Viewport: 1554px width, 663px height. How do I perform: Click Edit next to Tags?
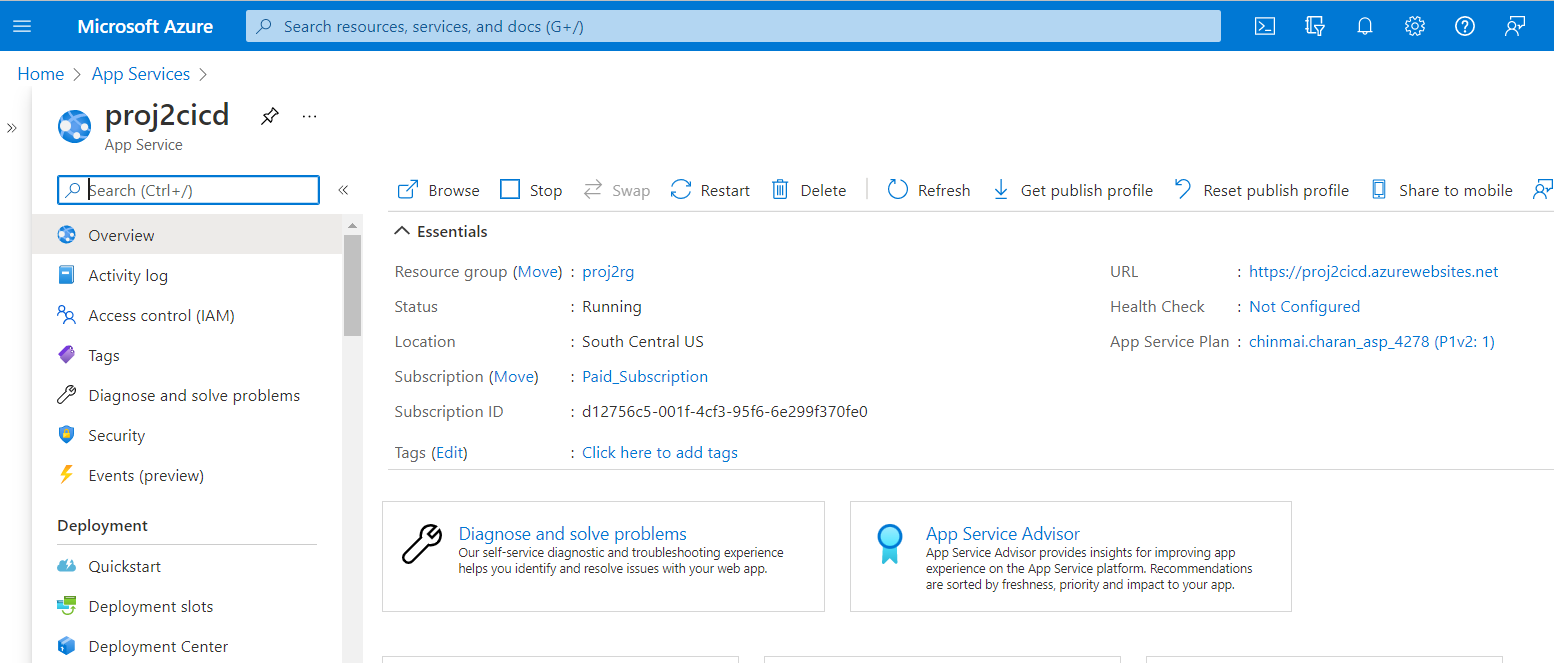(x=449, y=452)
